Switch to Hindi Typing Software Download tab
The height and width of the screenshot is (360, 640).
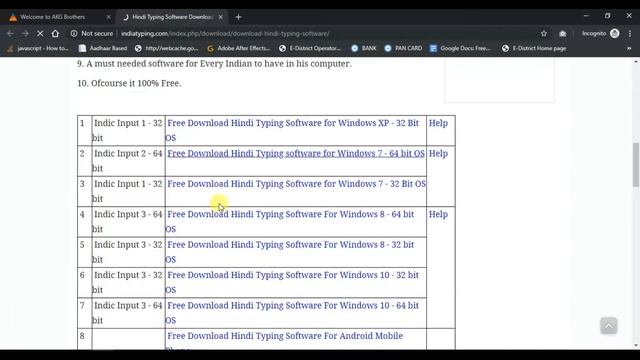coord(172,17)
